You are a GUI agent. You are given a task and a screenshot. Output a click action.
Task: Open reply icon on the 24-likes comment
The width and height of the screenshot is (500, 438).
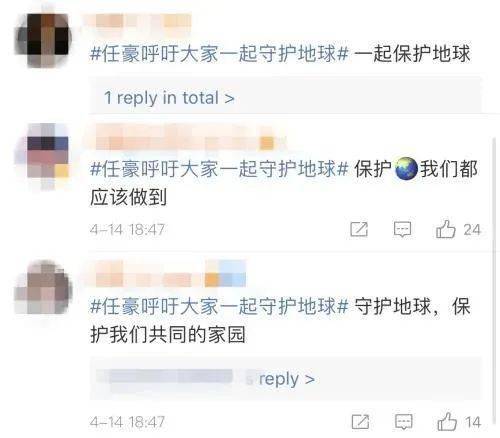402,229
